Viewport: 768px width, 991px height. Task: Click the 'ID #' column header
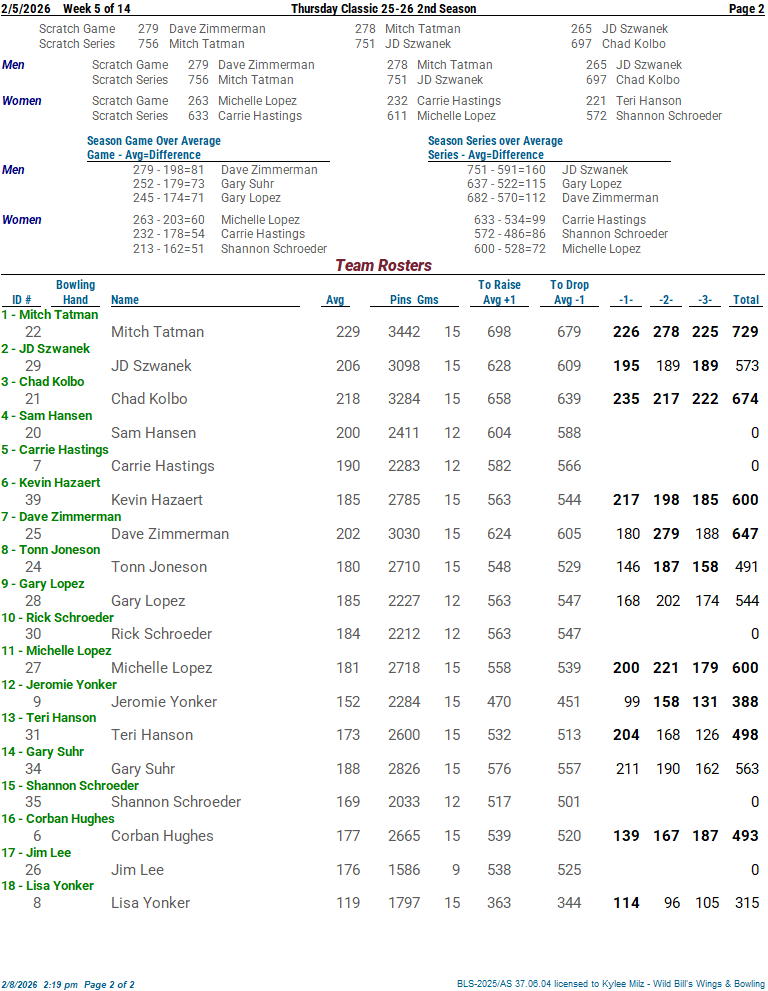pos(21,300)
